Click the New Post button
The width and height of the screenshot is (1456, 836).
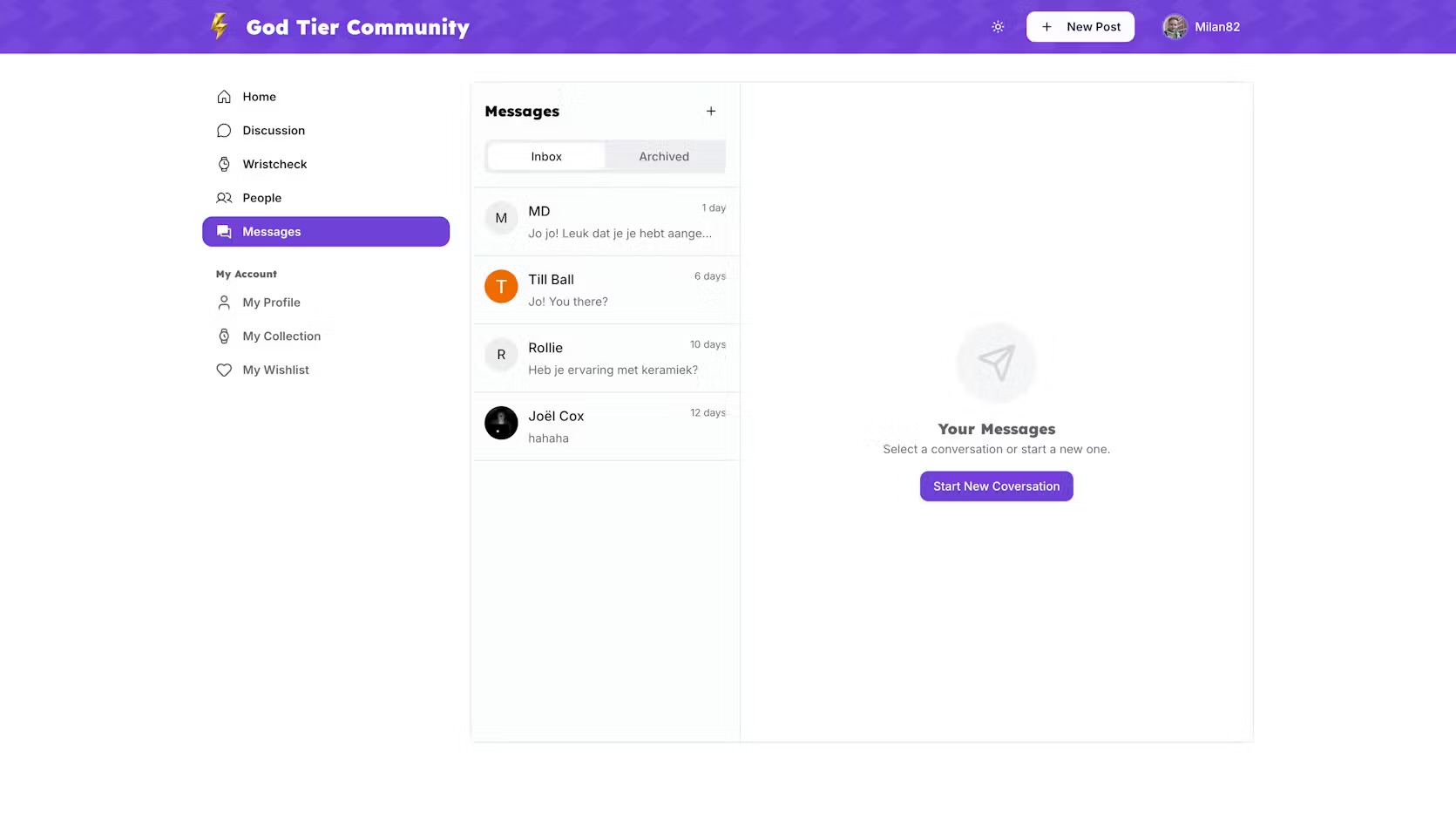tap(1080, 27)
